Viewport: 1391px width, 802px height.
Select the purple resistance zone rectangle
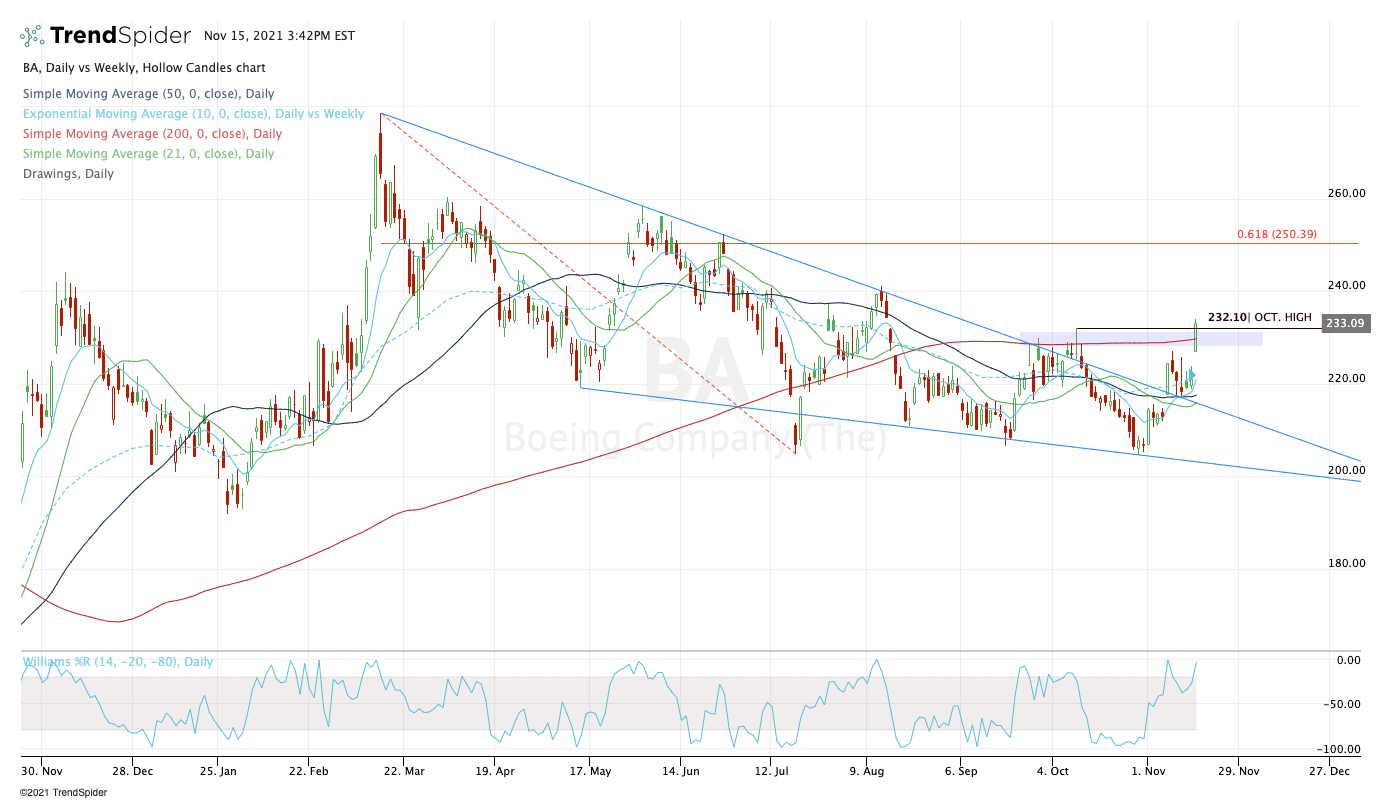tap(1141, 339)
